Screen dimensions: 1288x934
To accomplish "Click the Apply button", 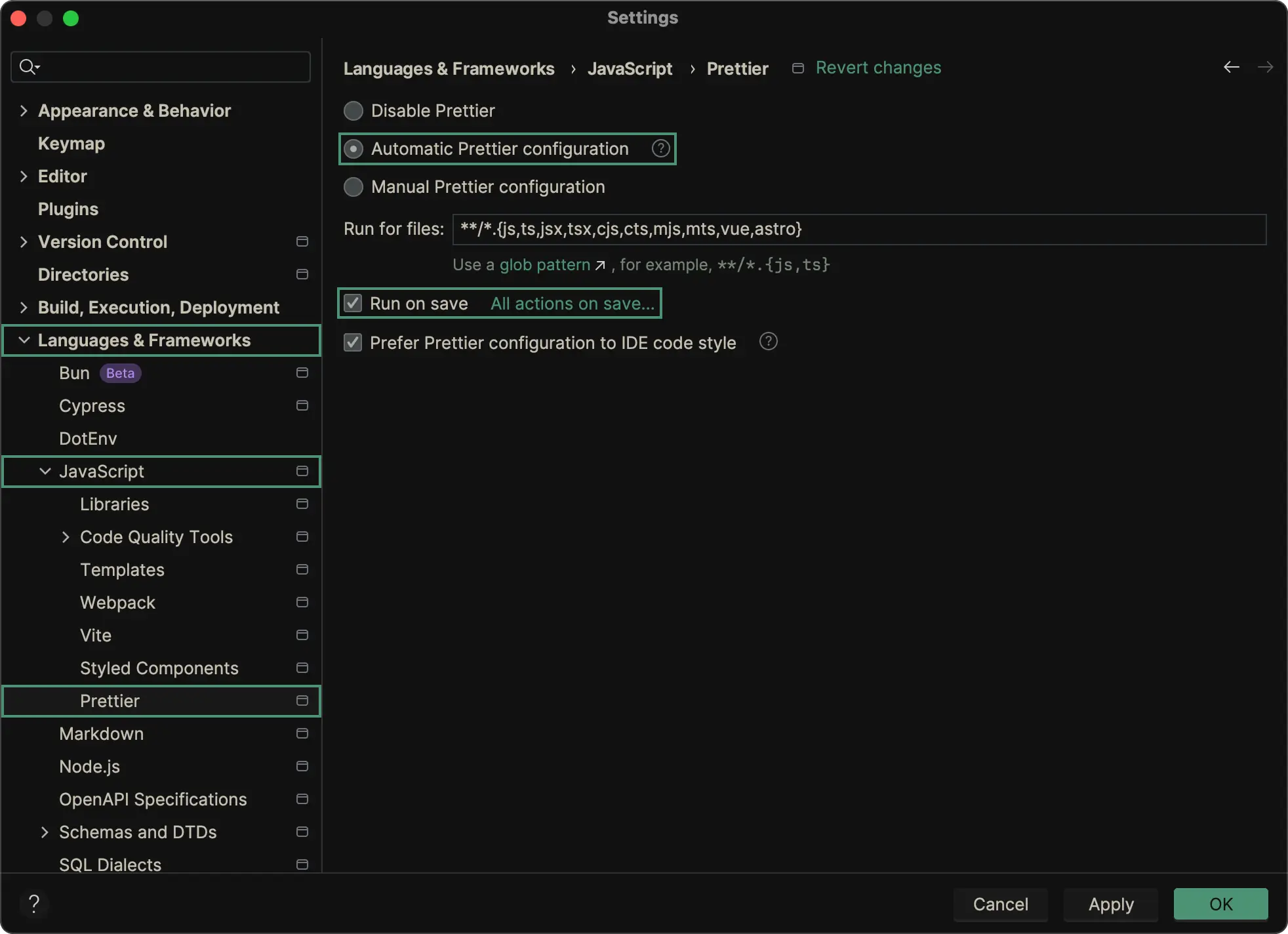I will point(1111,904).
